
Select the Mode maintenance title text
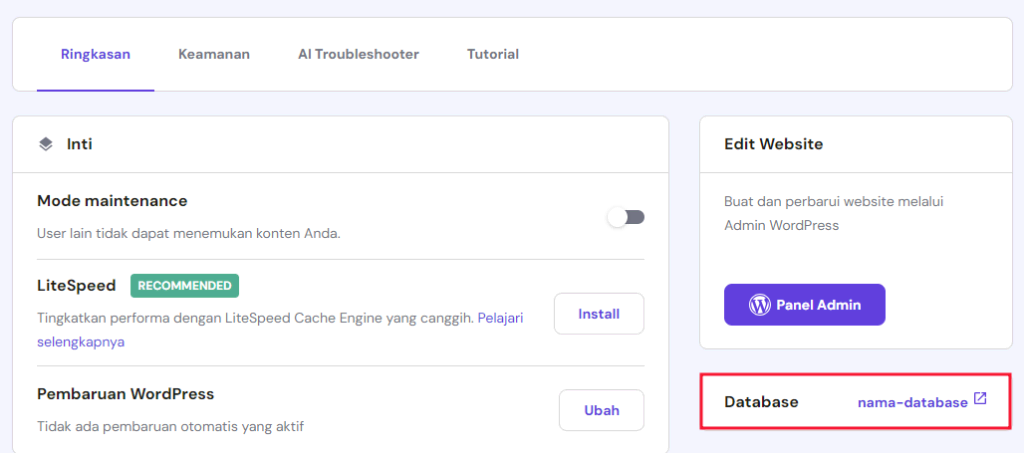click(x=112, y=201)
